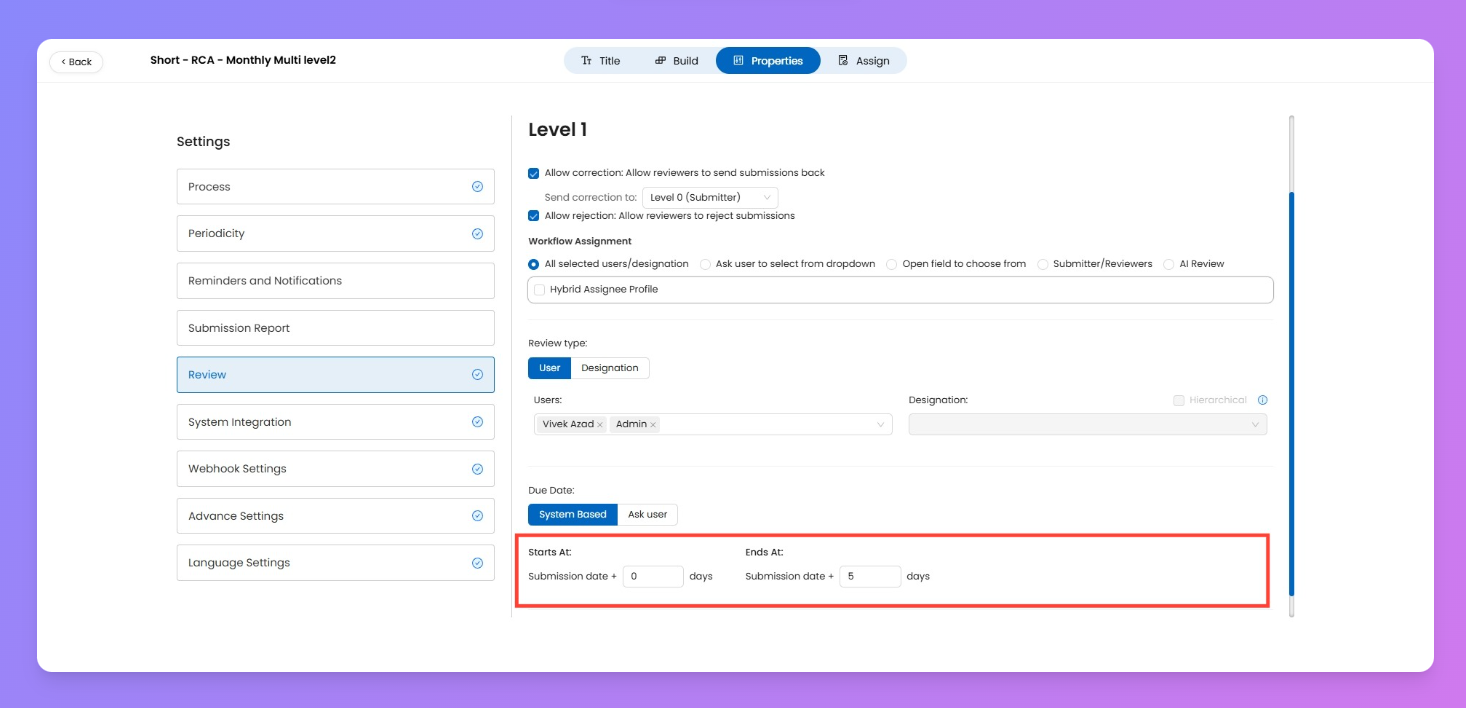This screenshot has width=1466, height=708.
Task: Open Process settings section
Action: click(x=336, y=187)
